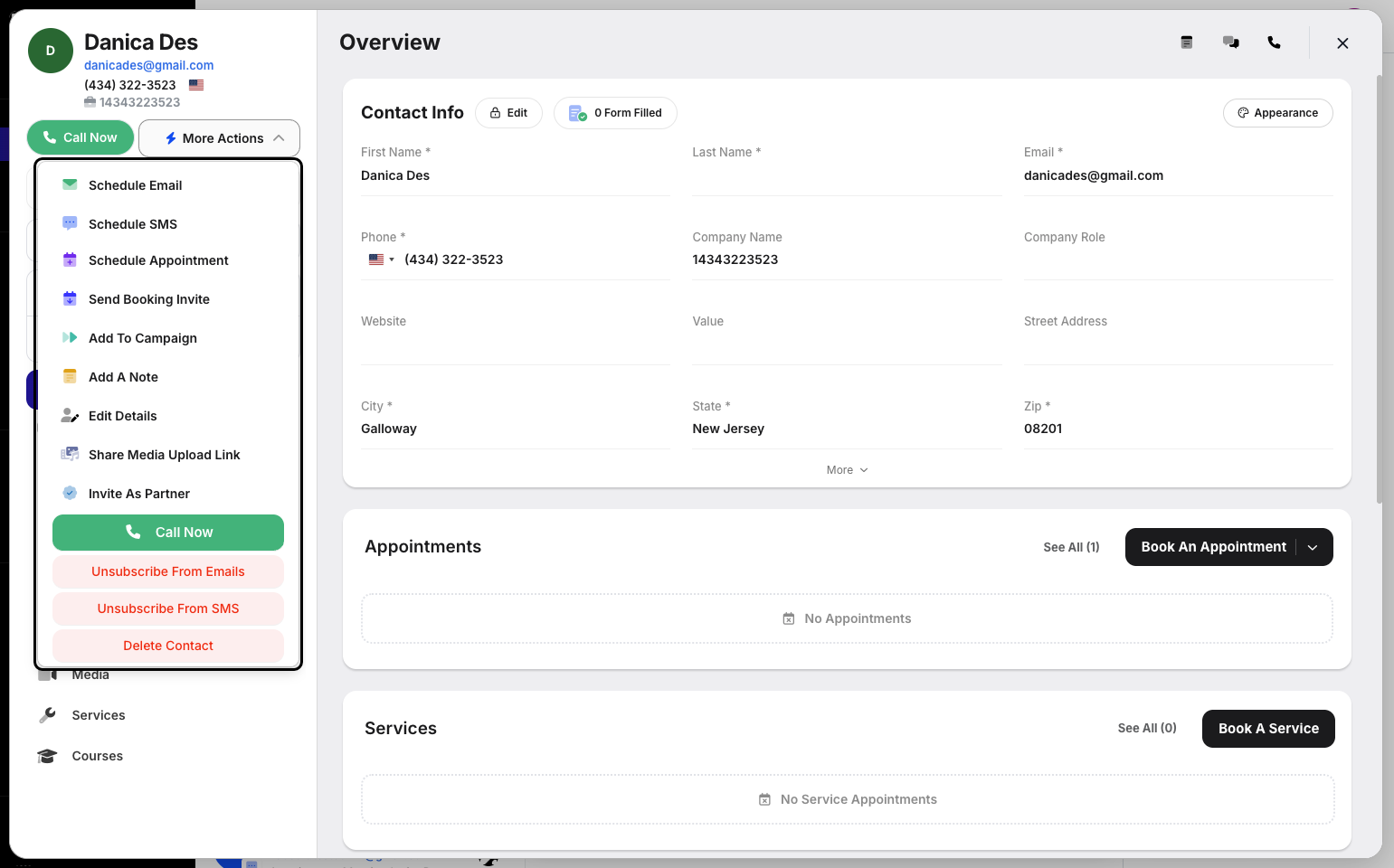Image resolution: width=1394 pixels, height=868 pixels.
Task: Open the Book An Appointment dropdown arrow
Action: [x=1313, y=547]
